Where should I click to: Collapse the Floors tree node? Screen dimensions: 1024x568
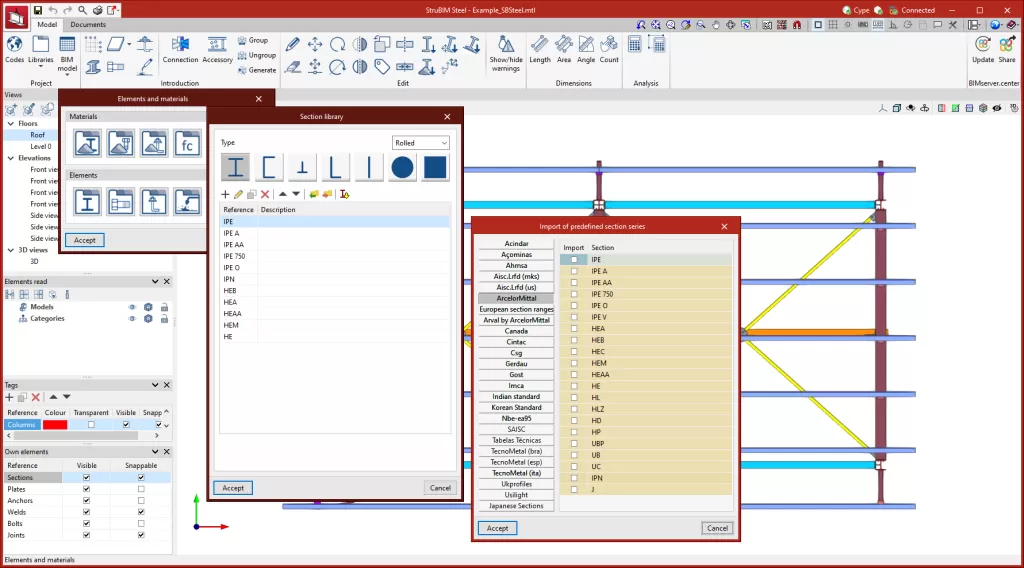(x=9, y=123)
